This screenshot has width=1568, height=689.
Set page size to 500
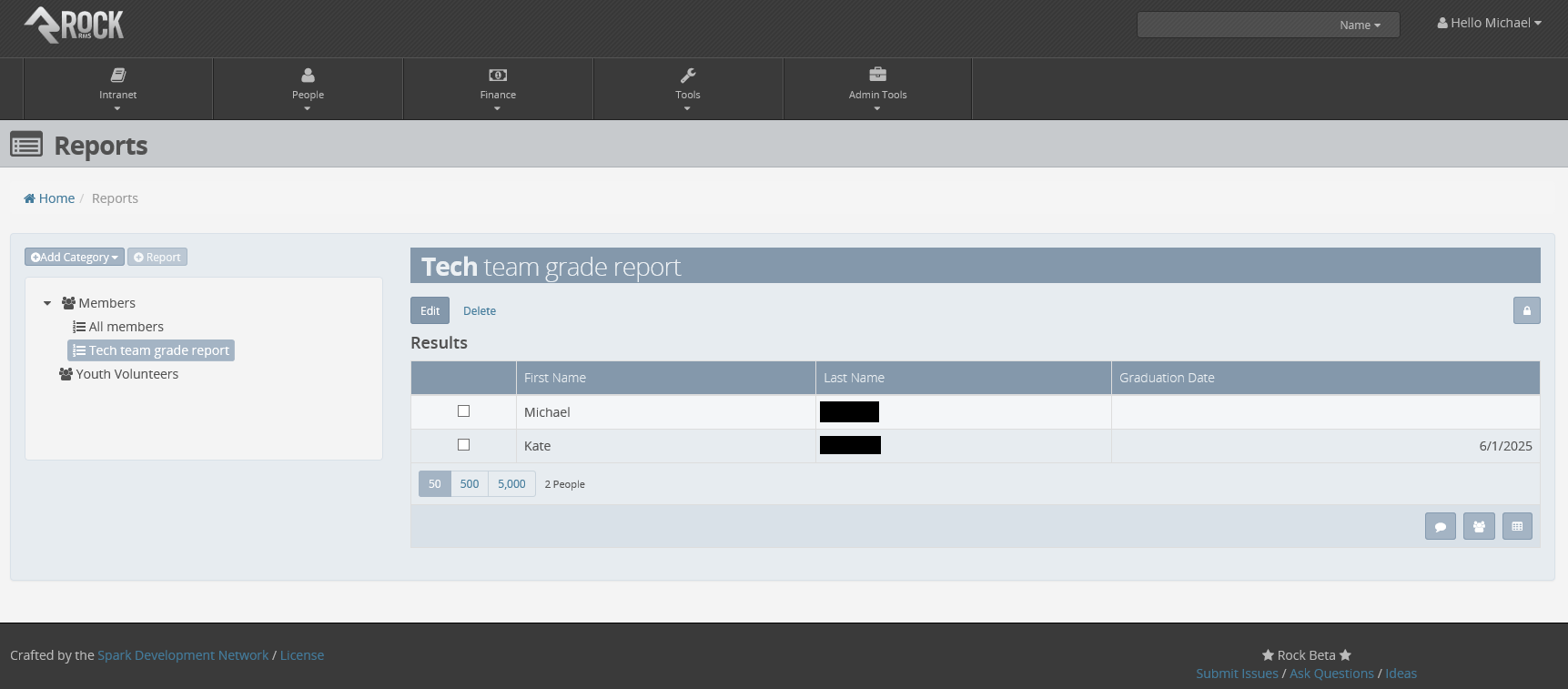pos(470,484)
